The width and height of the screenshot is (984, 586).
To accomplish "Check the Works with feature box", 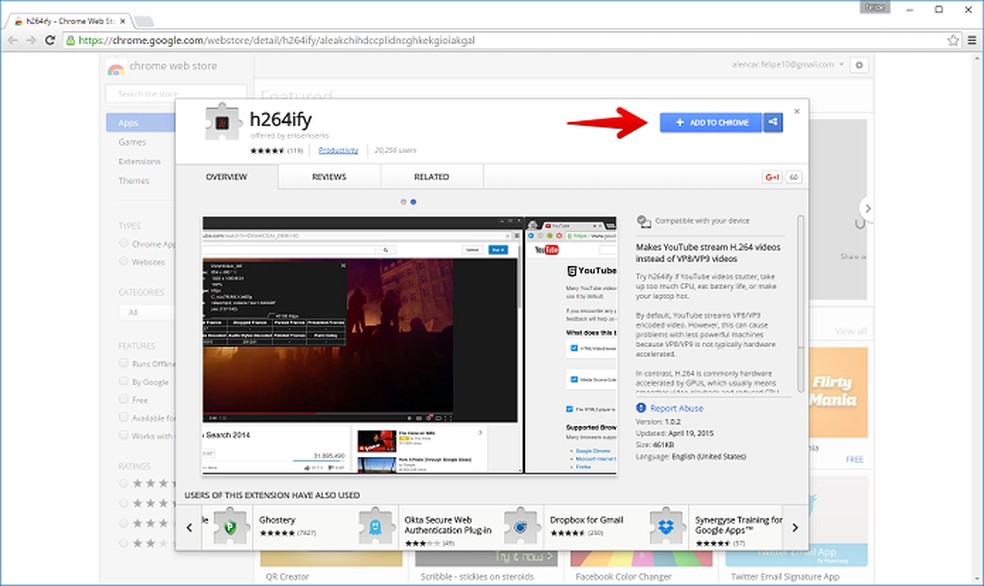I will pos(124,435).
